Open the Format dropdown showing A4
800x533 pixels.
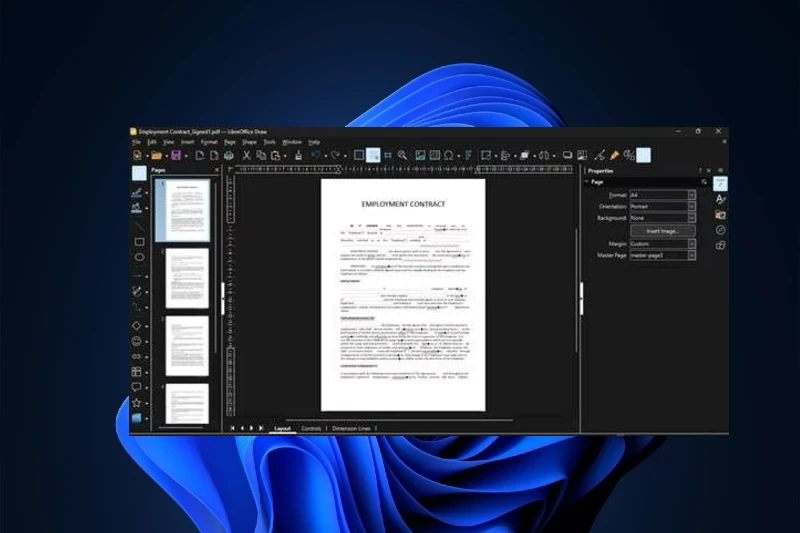coord(662,195)
